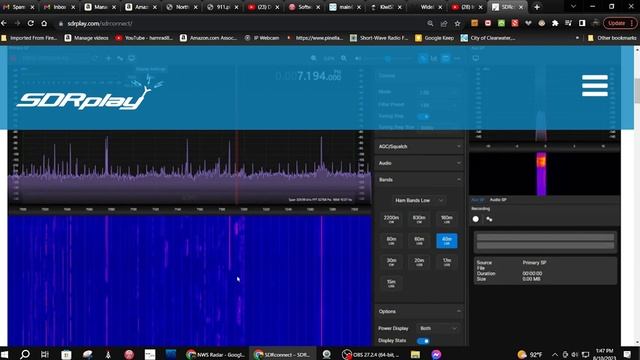Screen dimensions: 640x360
Task: Select the highlighted 40m band button
Action: (x=447, y=240)
